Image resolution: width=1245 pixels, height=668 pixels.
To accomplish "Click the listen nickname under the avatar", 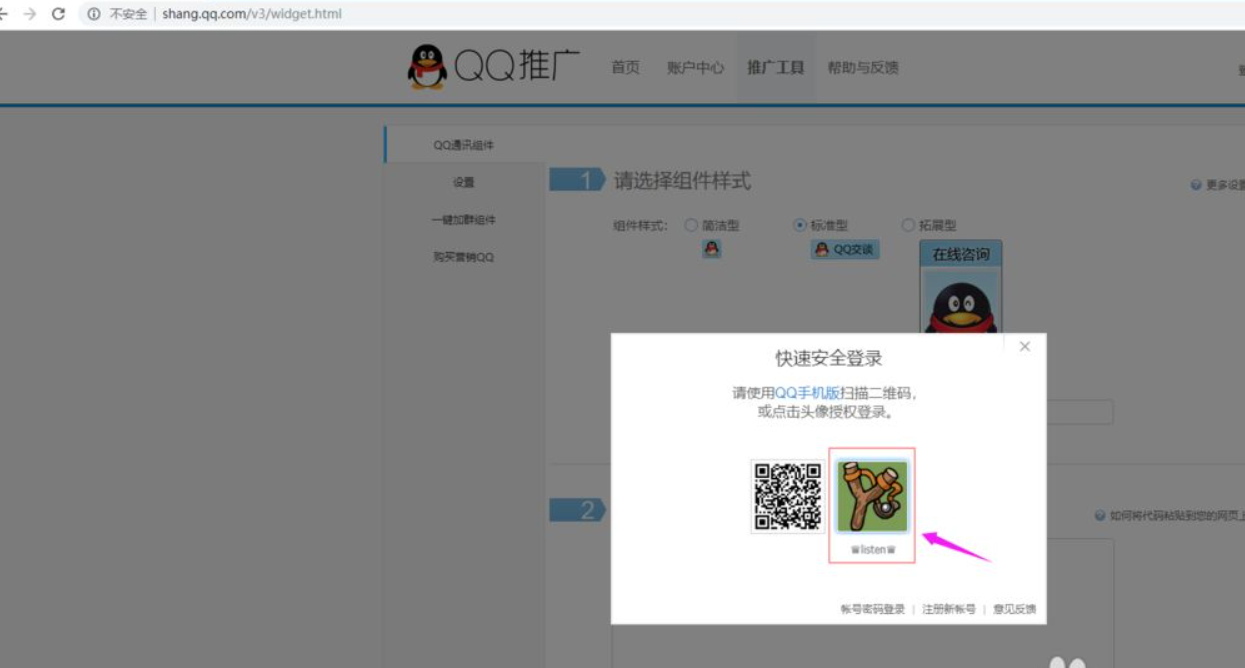I will coord(873,549).
